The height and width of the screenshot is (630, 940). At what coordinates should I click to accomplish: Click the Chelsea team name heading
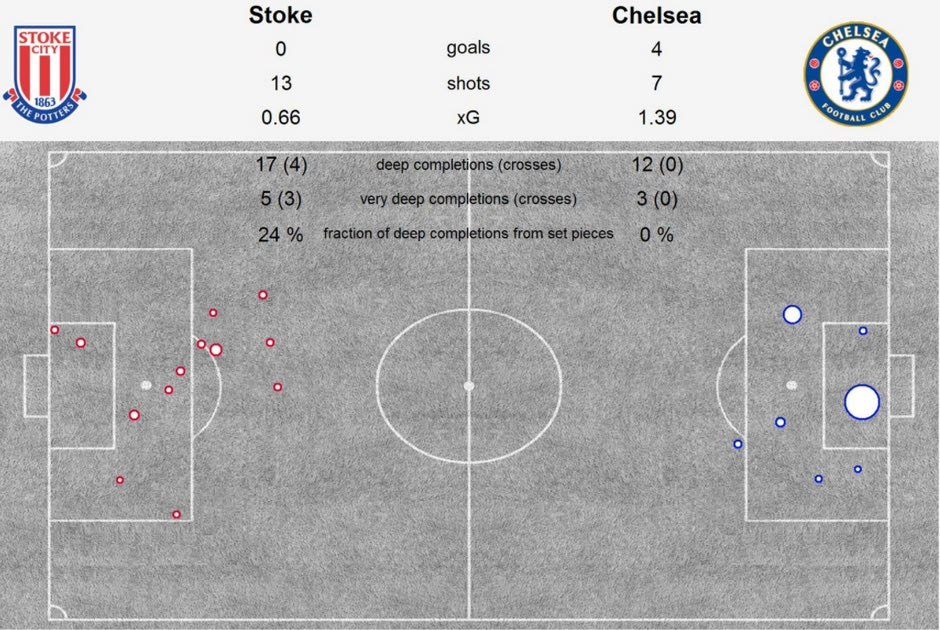[x=657, y=16]
